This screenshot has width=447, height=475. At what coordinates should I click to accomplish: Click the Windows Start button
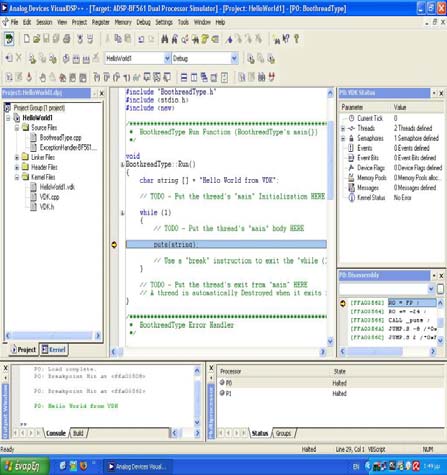tap(25, 466)
